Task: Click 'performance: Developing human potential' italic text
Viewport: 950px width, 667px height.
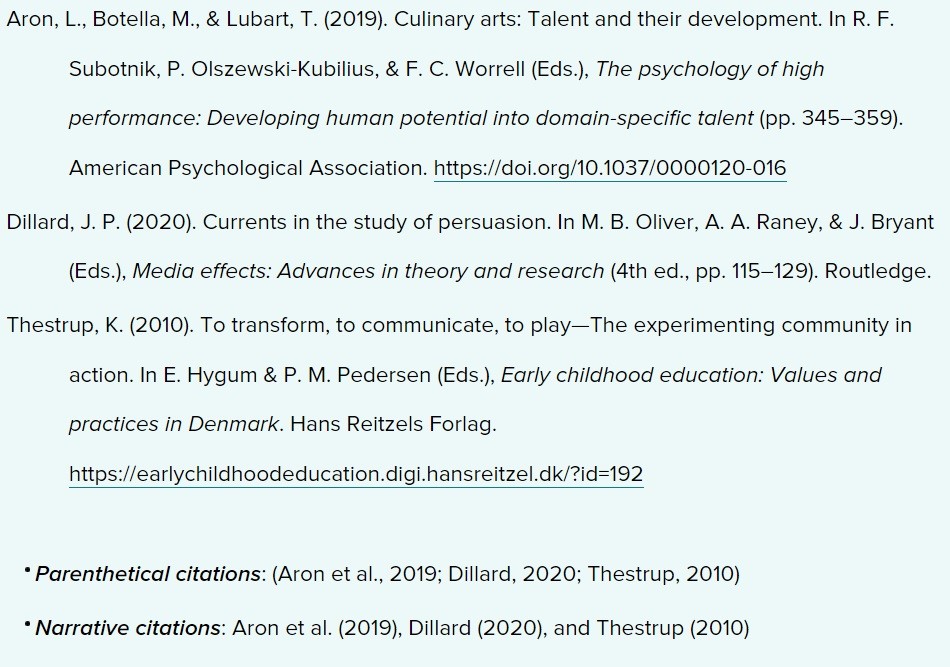Action: (x=277, y=118)
